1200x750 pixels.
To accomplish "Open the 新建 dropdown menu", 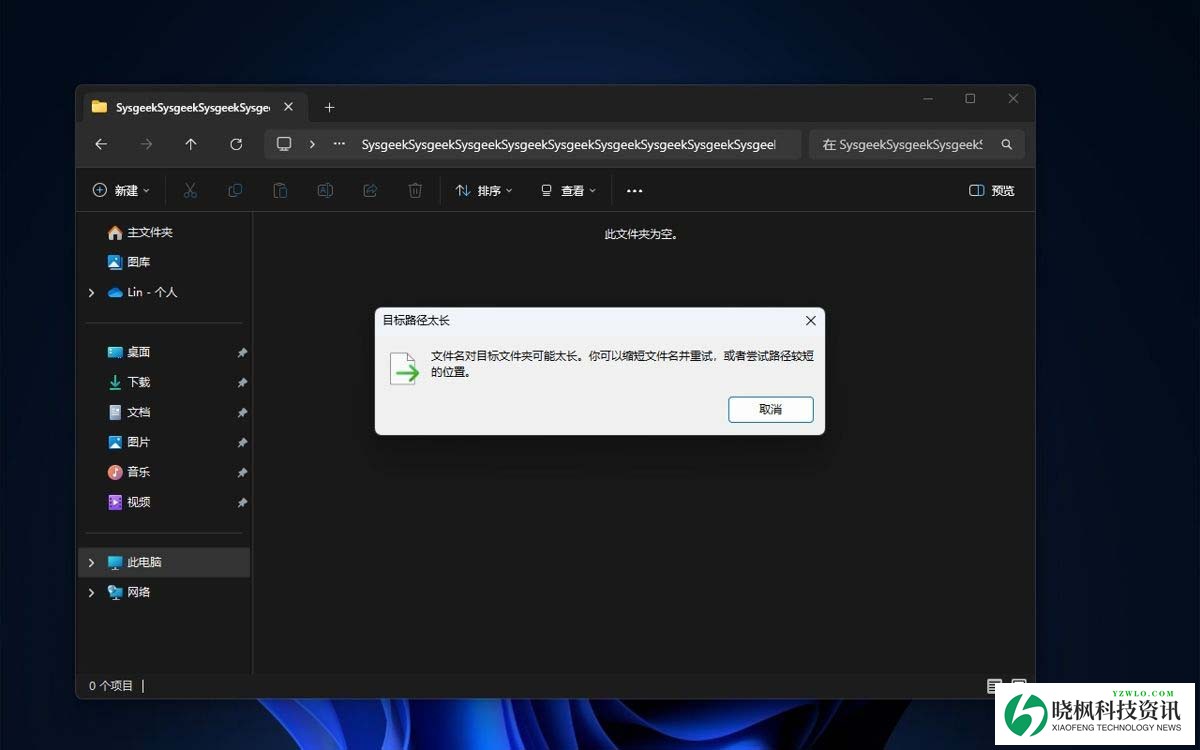I will 121,190.
